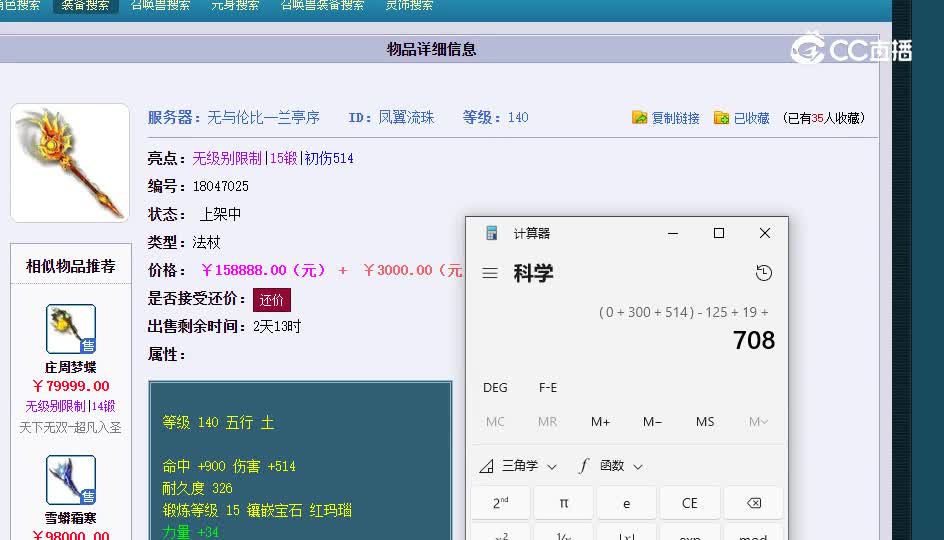Click the 无级别限制|14锻 similar item tag
Screen dimensions: 944x540
[70, 406]
